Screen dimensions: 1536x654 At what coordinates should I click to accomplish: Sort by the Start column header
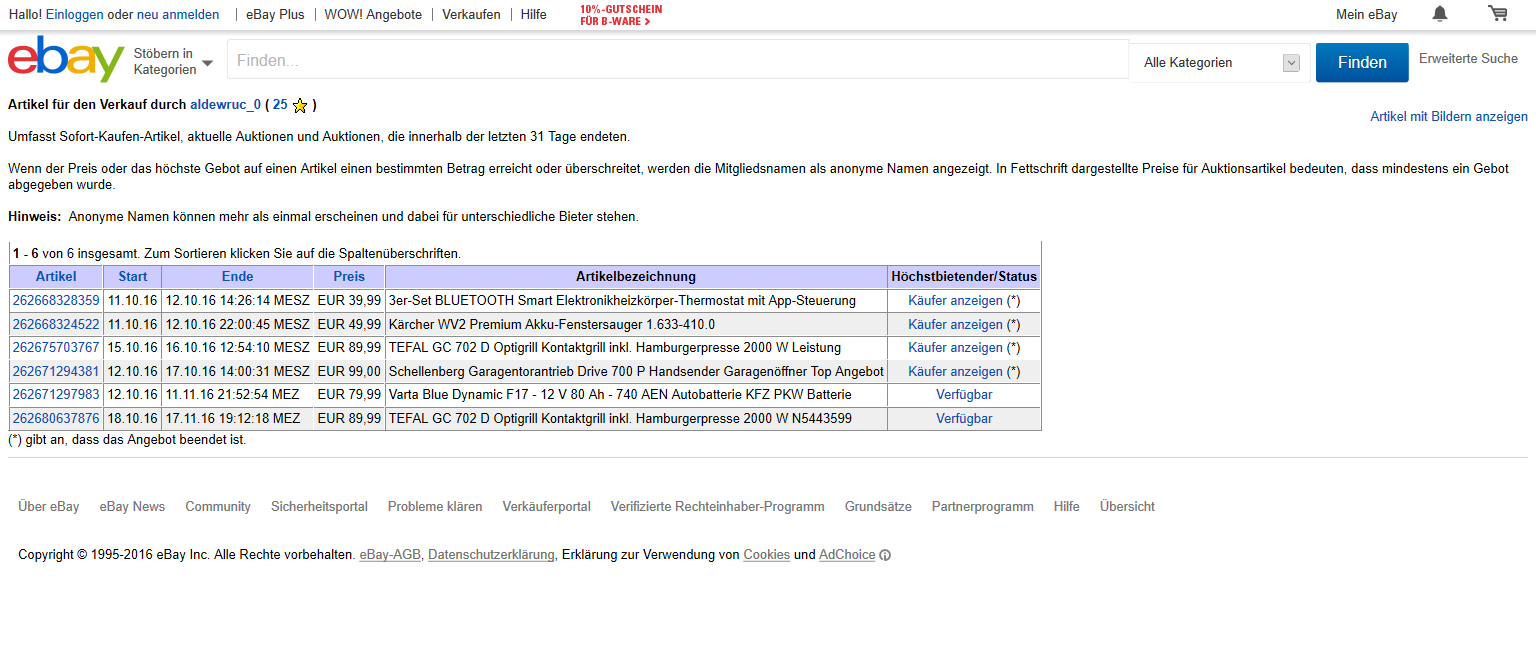pos(133,277)
